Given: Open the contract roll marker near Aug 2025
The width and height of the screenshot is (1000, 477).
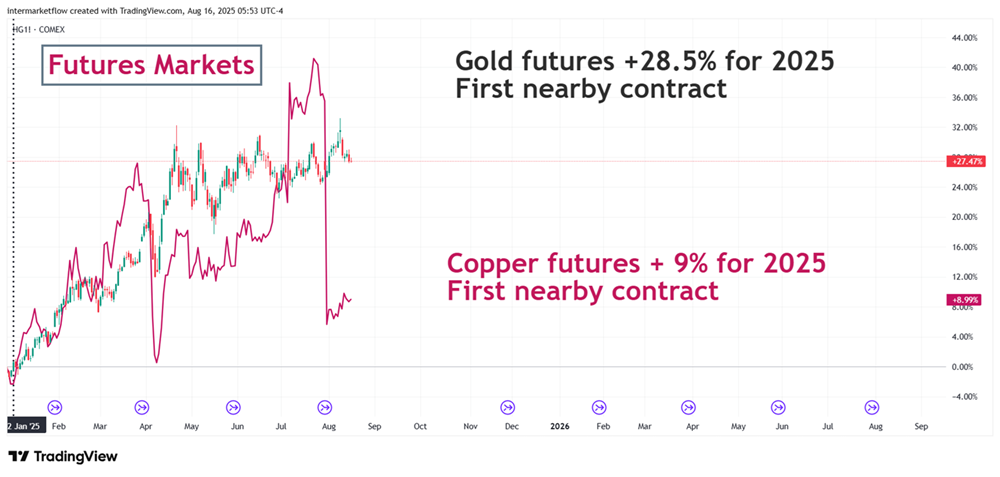Looking at the screenshot, I should tap(325, 407).
